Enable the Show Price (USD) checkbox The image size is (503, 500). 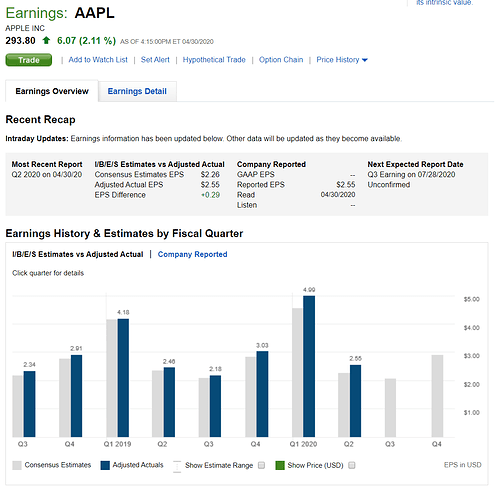click(352, 465)
